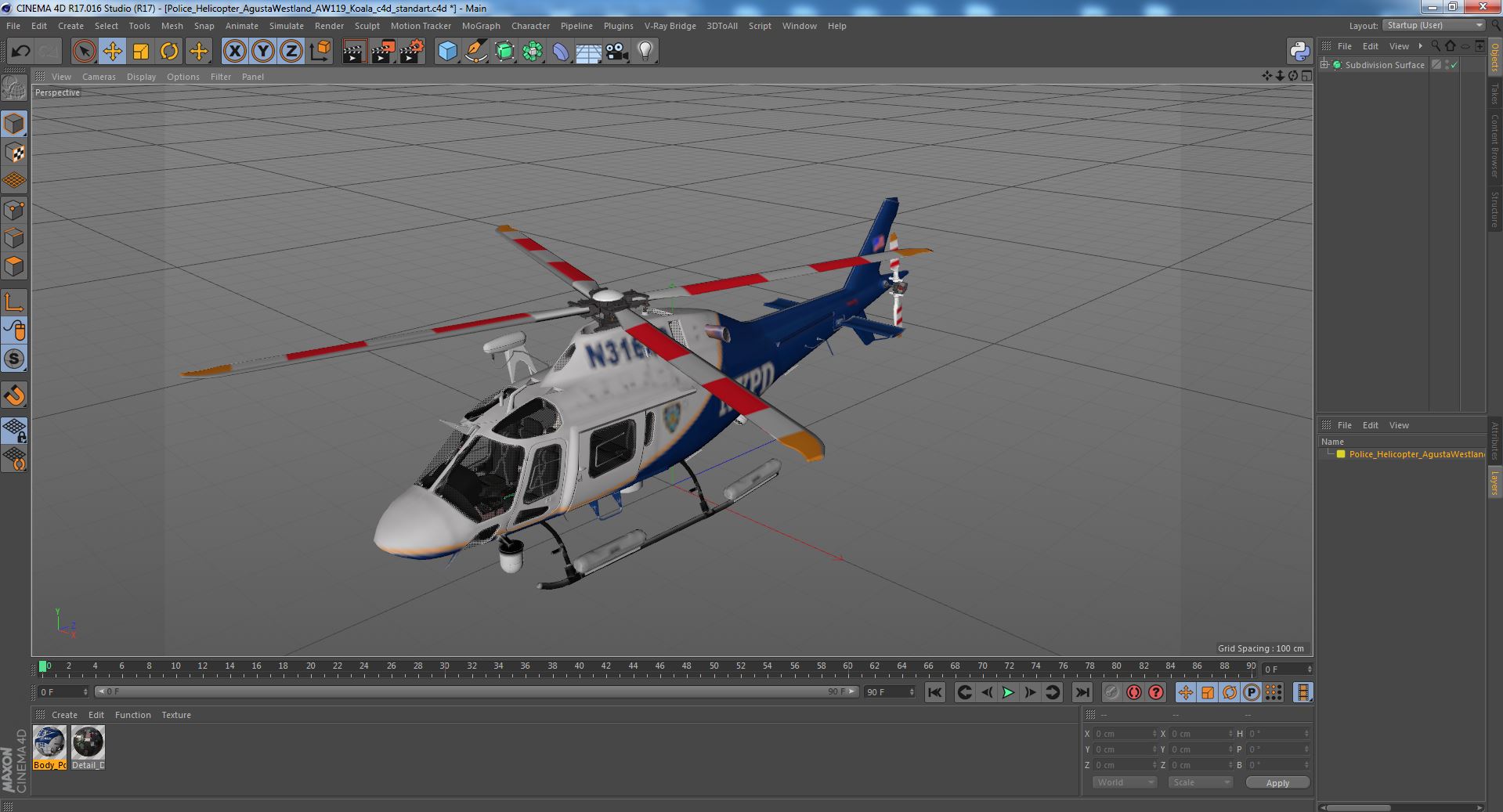This screenshot has width=1503, height=812.
Task: Select the Detail_D material thumbnail
Action: click(x=88, y=748)
